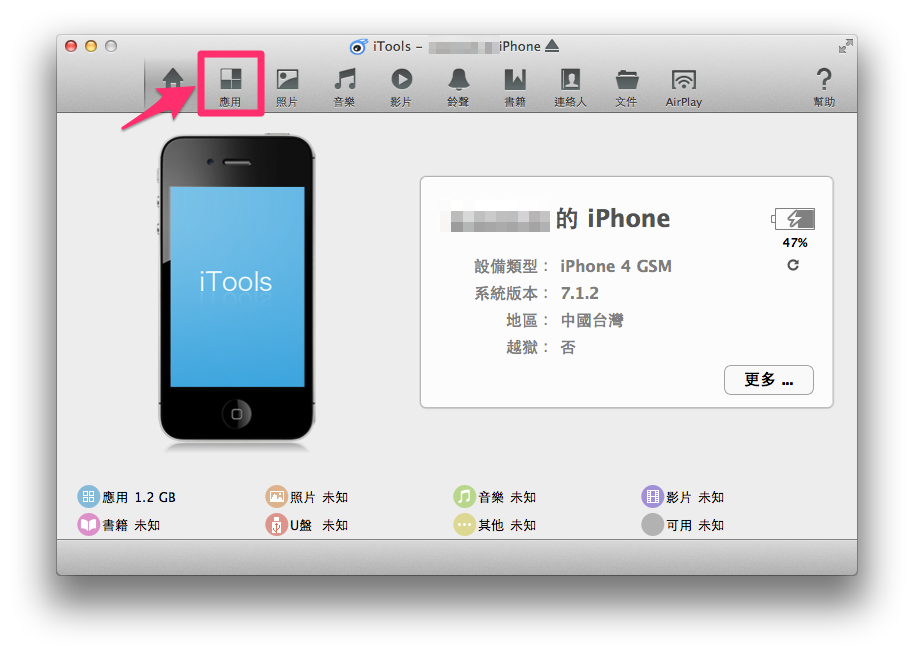The width and height of the screenshot is (914, 654).
Task: Click the 書籍 未知 storage icon
Action: coord(88,525)
